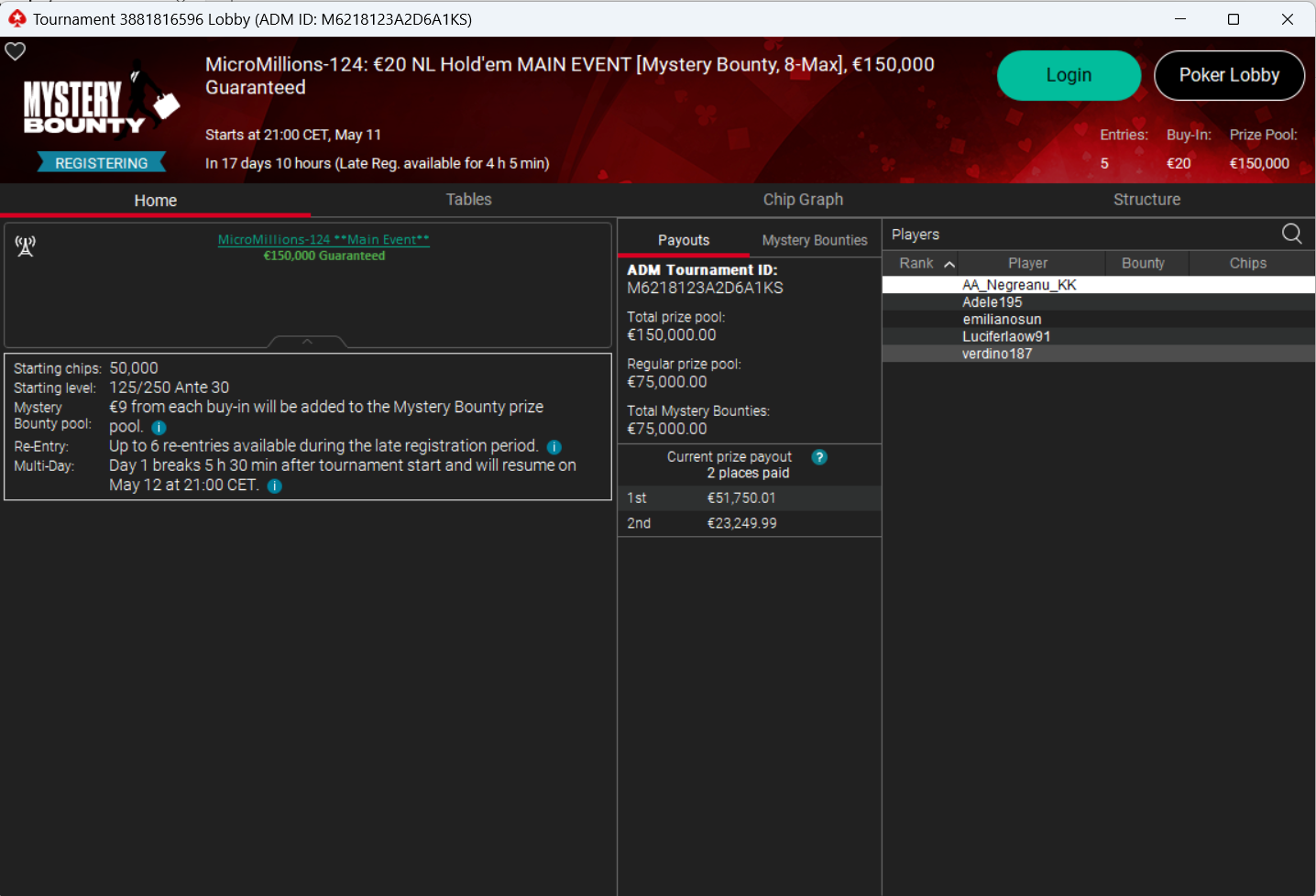Click the broadcast antenna icon
The image size is (1316, 896).
click(x=26, y=246)
